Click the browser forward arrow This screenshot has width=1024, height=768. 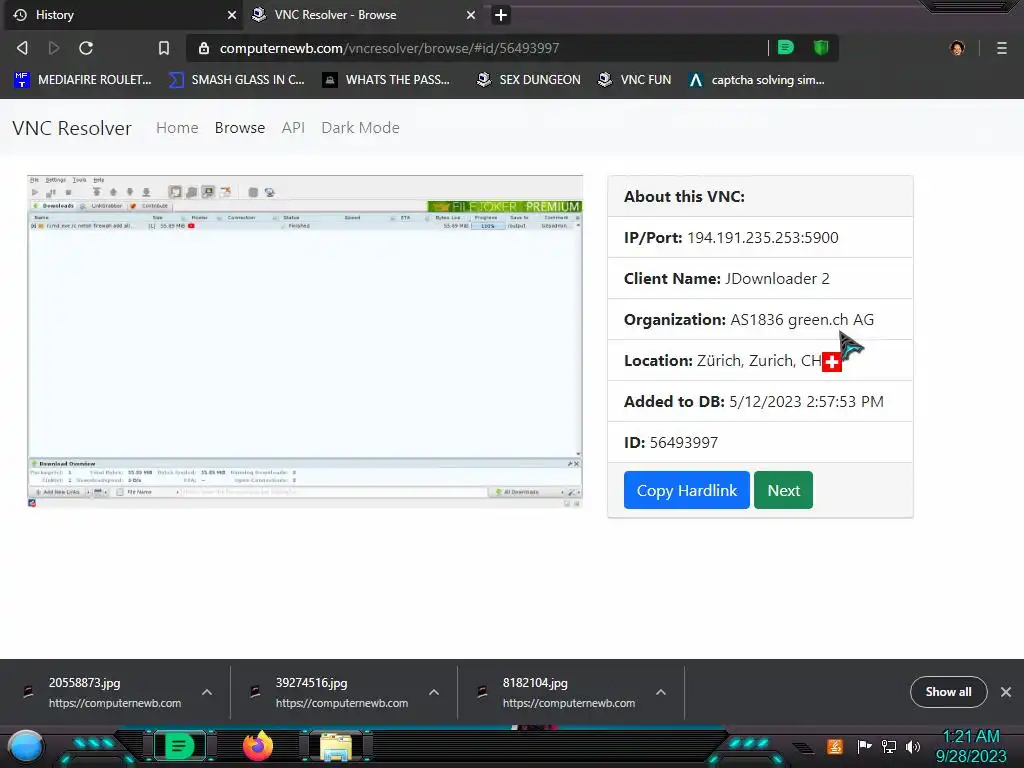pyautogui.click(x=54, y=48)
